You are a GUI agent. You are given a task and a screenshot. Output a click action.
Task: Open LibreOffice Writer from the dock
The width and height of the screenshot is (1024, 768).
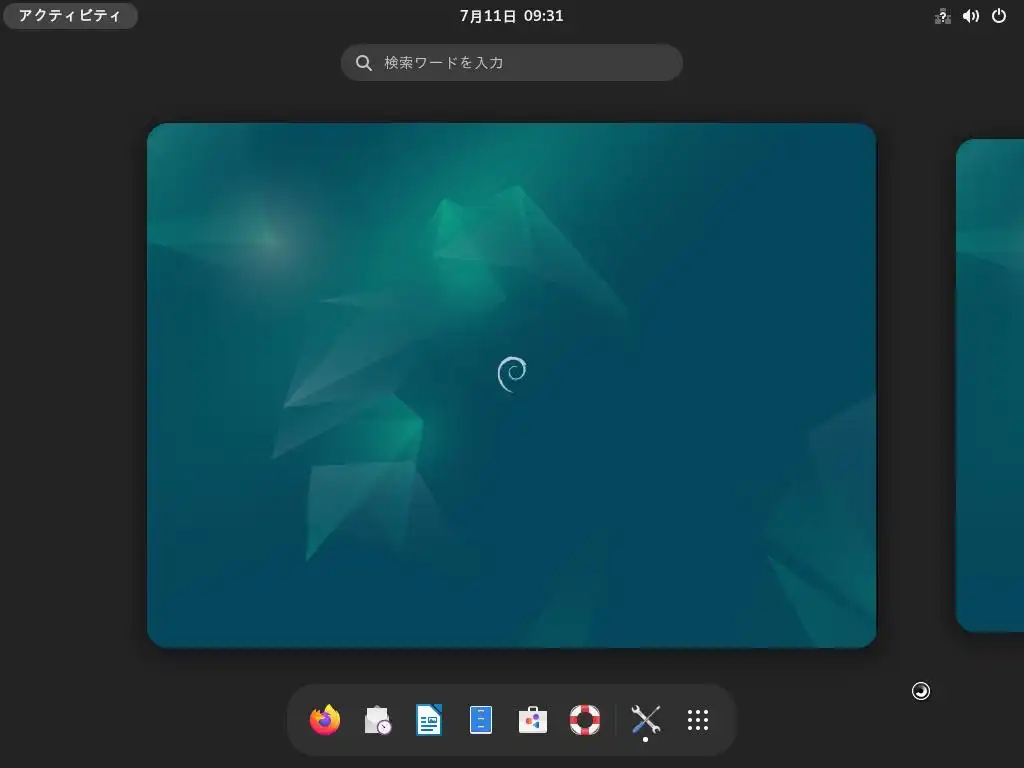pos(429,720)
